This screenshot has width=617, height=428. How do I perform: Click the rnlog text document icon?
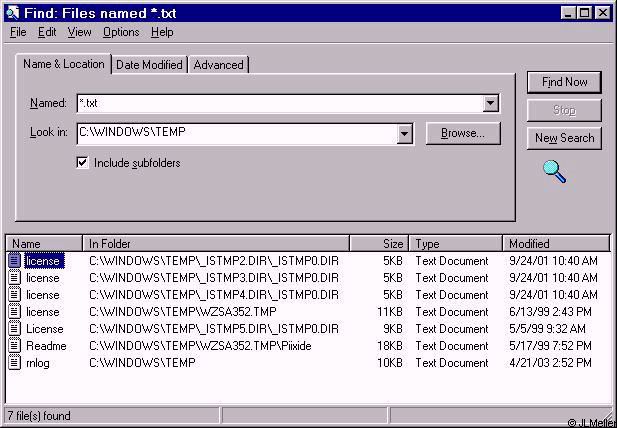tap(15, 362)
